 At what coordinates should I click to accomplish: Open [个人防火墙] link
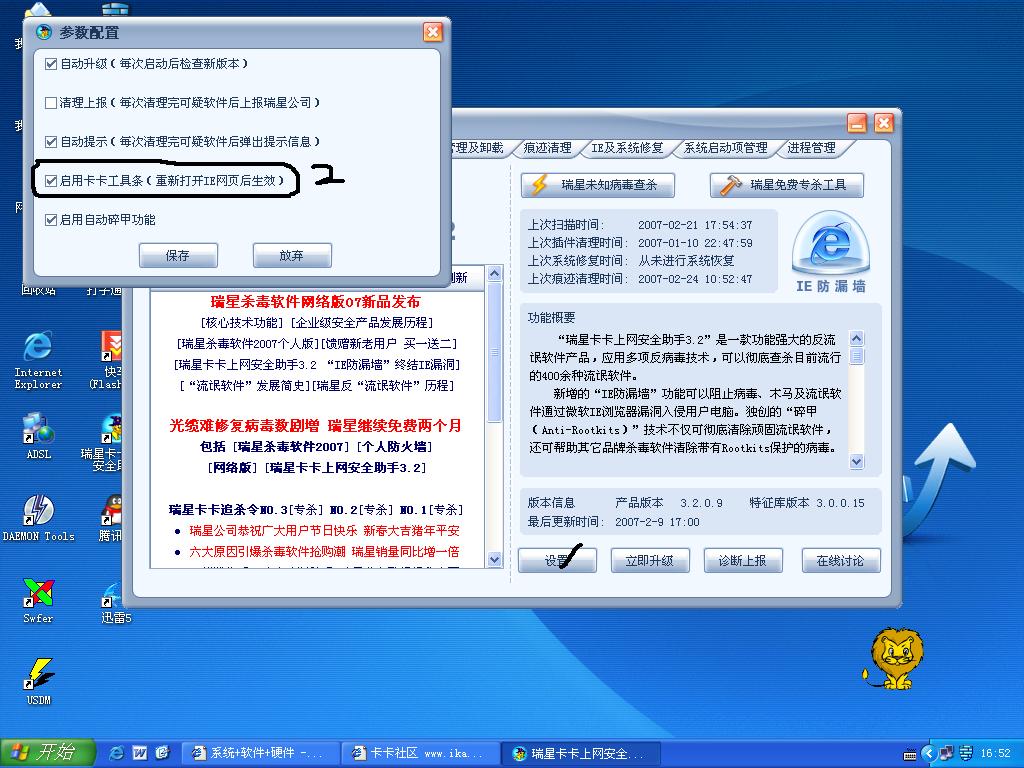(394, 447)
